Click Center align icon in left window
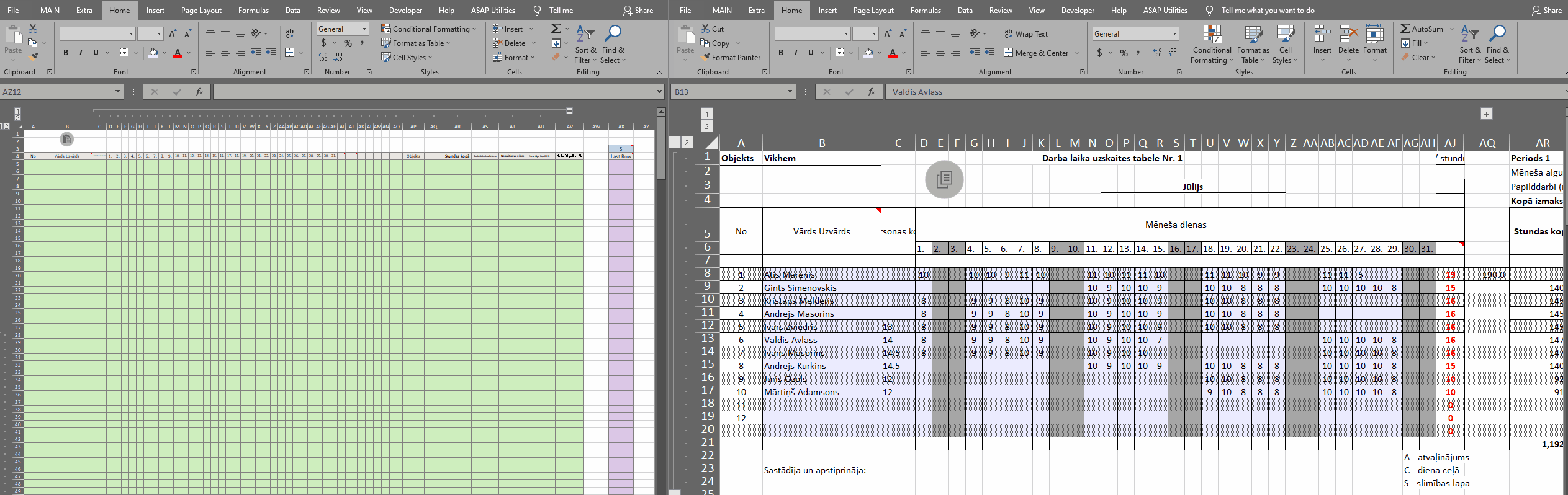Viewport: 1568px width, 495px height. tap(225, 53)
